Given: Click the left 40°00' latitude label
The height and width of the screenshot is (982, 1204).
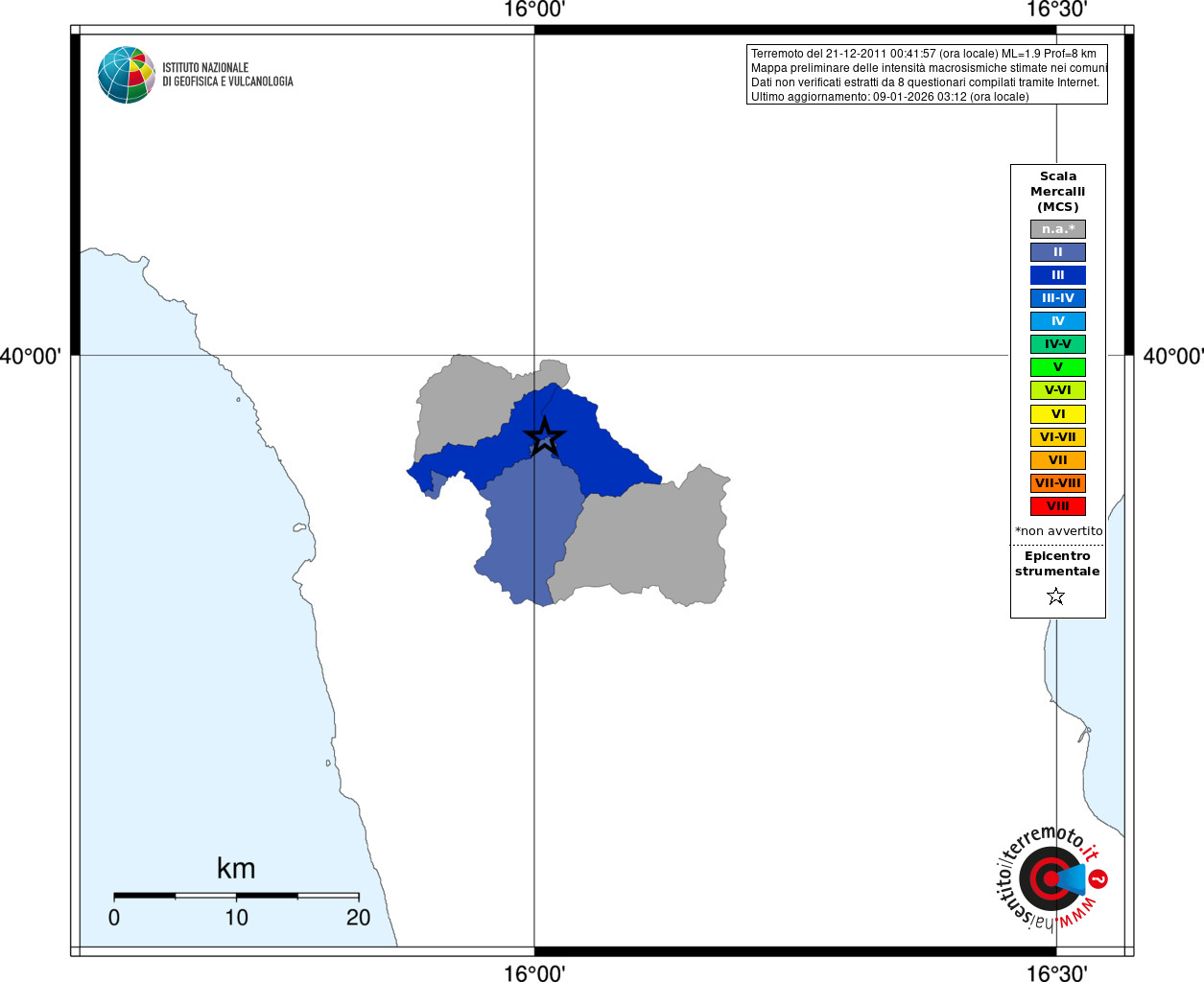Looking at the screenshot, I should (31, 357).
